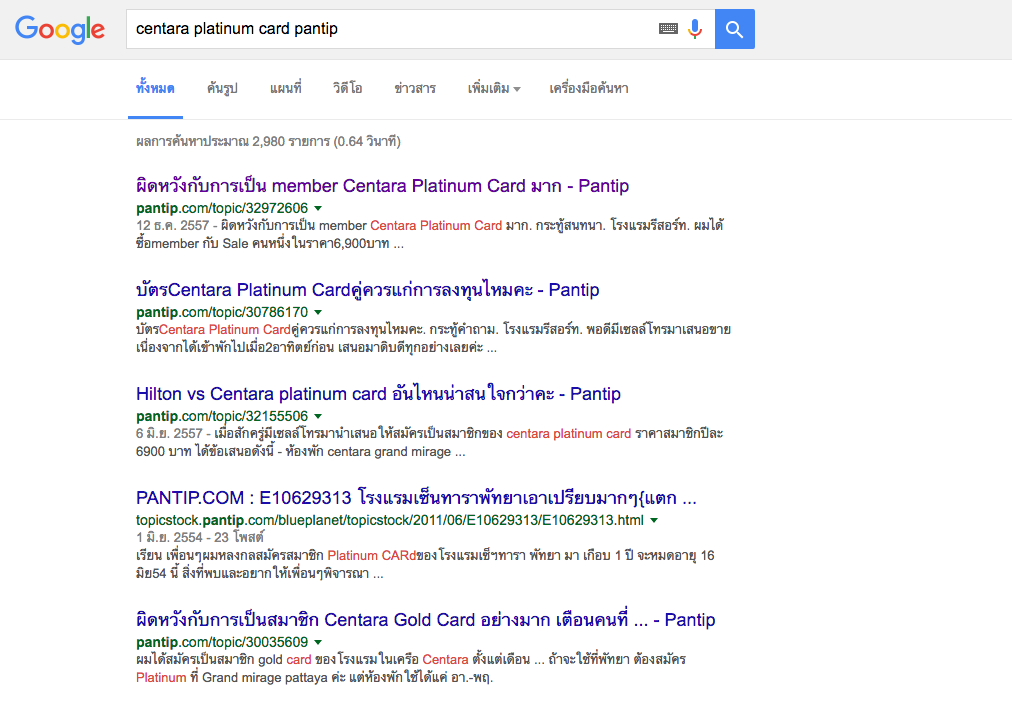Click the Google logo
1012x702 pixels.
click(x=59, y=30)
